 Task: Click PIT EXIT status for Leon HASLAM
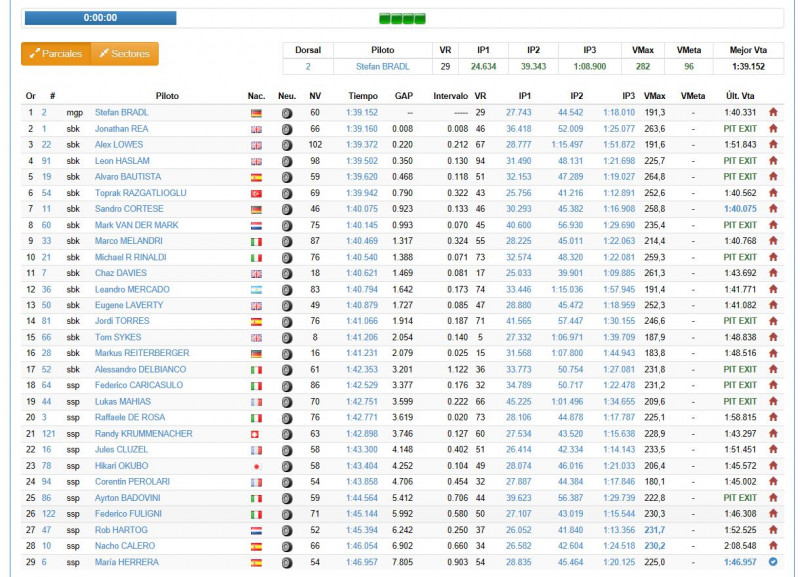coord(740,161)
